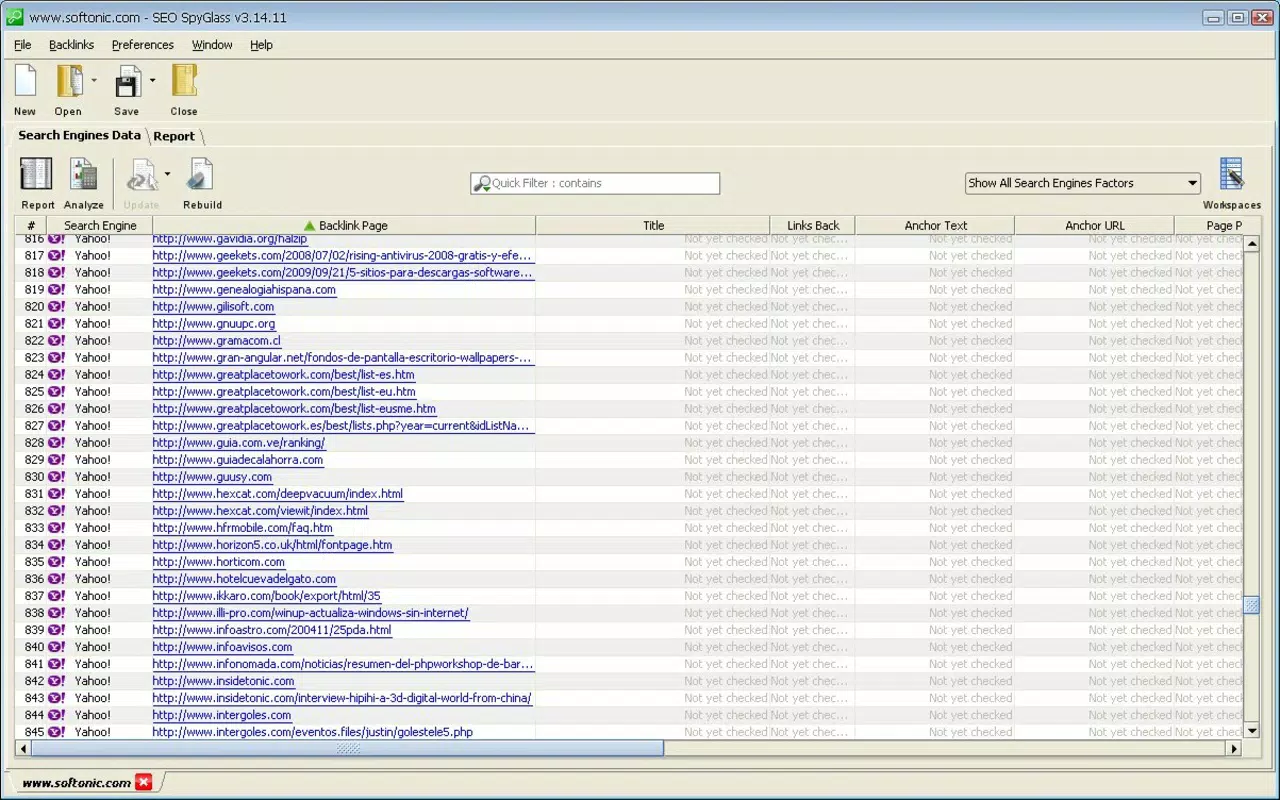
Task: Open the Workspaces icon
Action: point(1231,174)
